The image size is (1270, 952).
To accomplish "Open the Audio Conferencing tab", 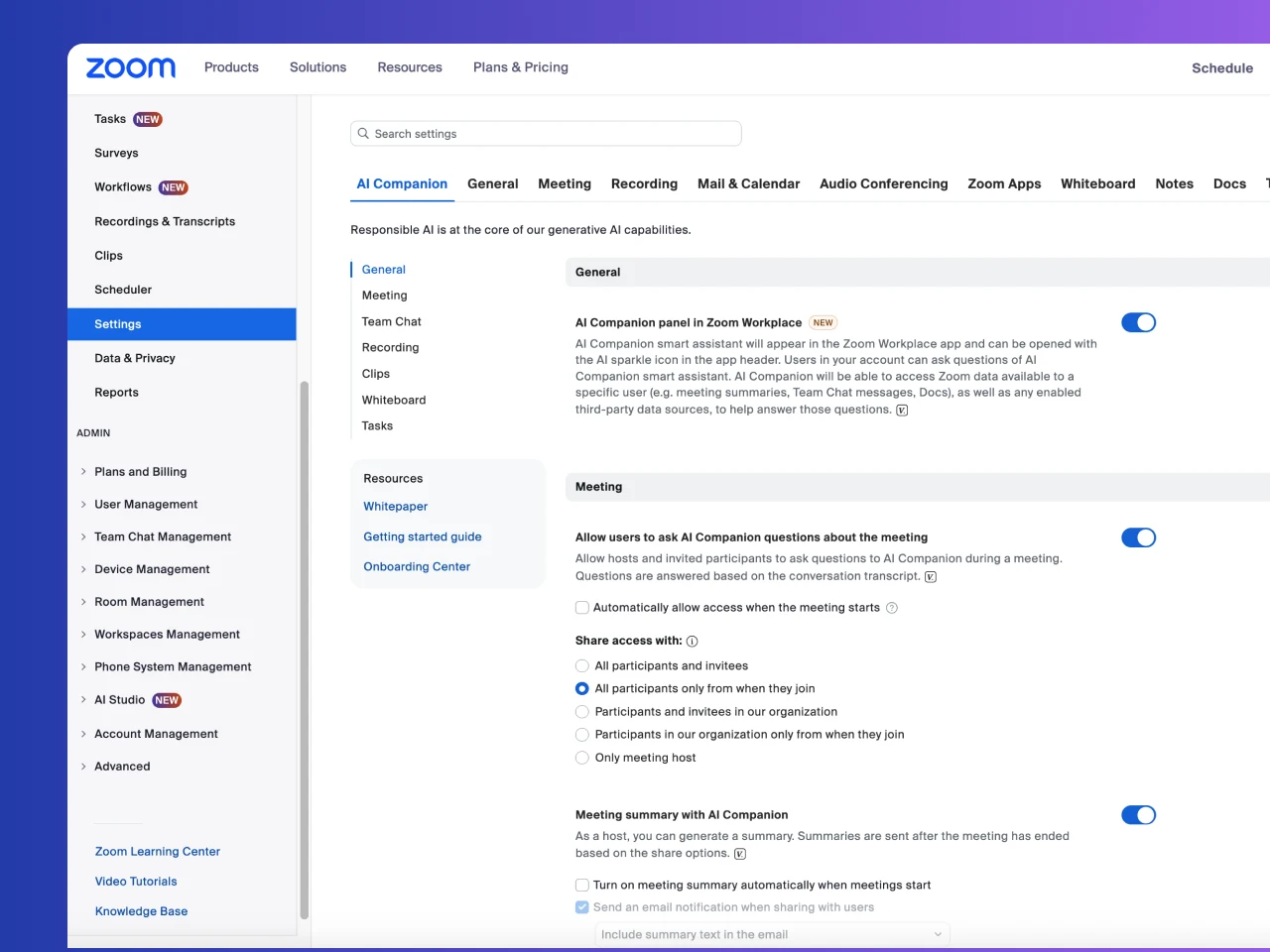I will (x=883, y=183).
